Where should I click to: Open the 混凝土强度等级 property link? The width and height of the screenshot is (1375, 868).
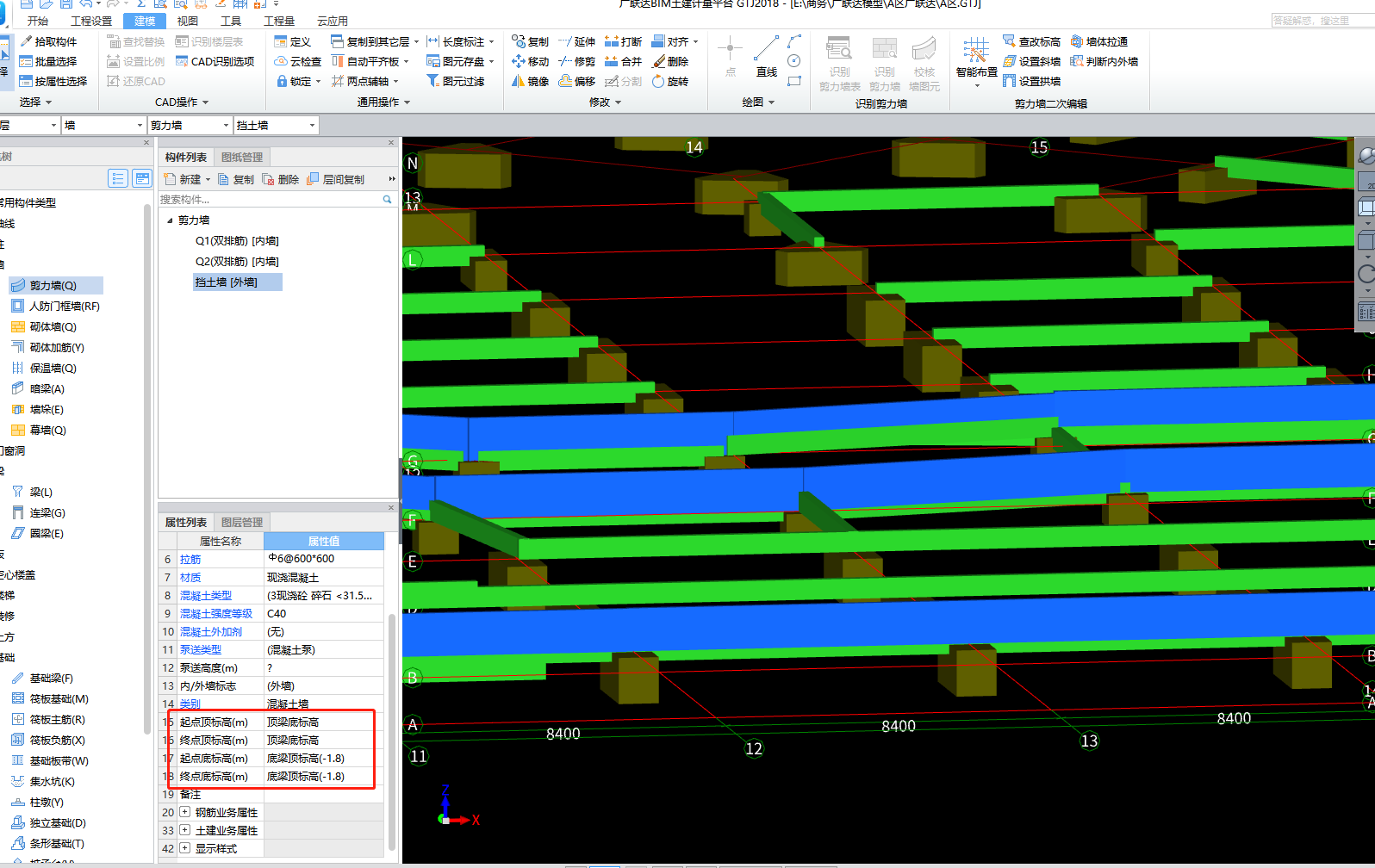(216, 613)
